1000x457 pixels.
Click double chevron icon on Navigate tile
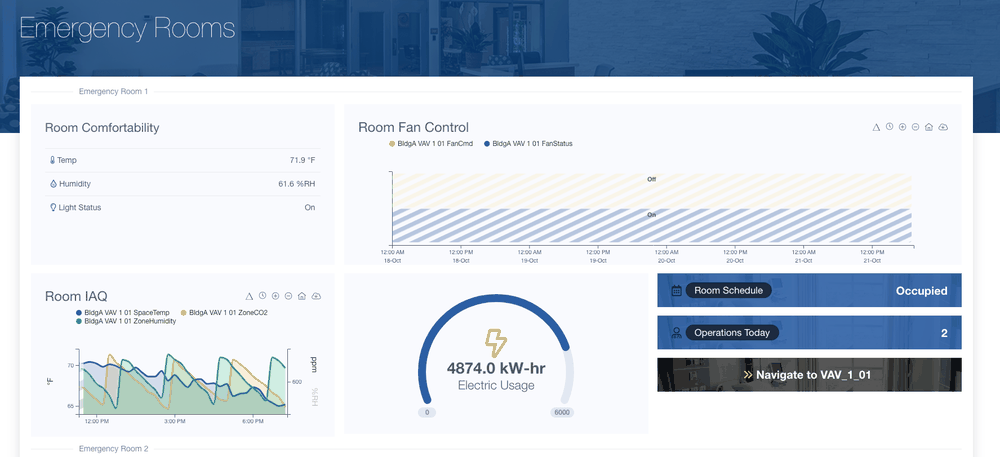click(x=748, y=375)
